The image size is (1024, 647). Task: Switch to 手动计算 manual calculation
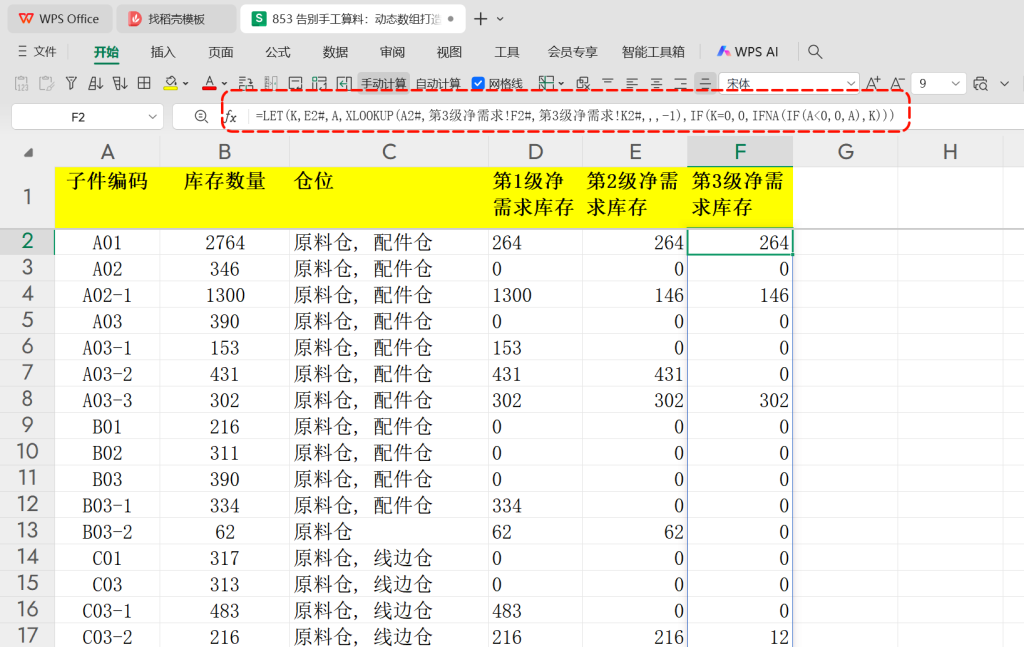click(383, 84)
